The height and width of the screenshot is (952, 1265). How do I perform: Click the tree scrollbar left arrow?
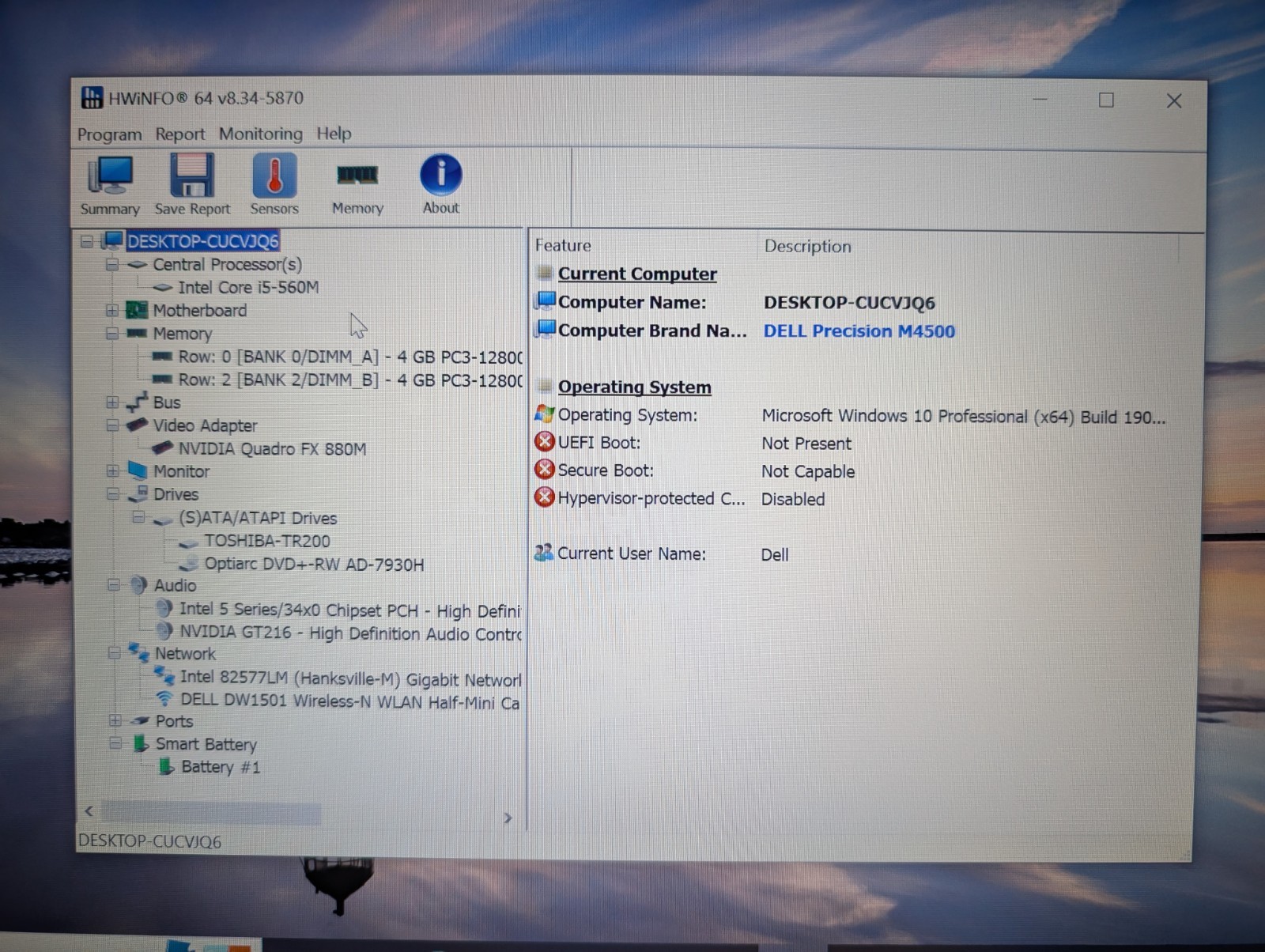tap(89, 810)
